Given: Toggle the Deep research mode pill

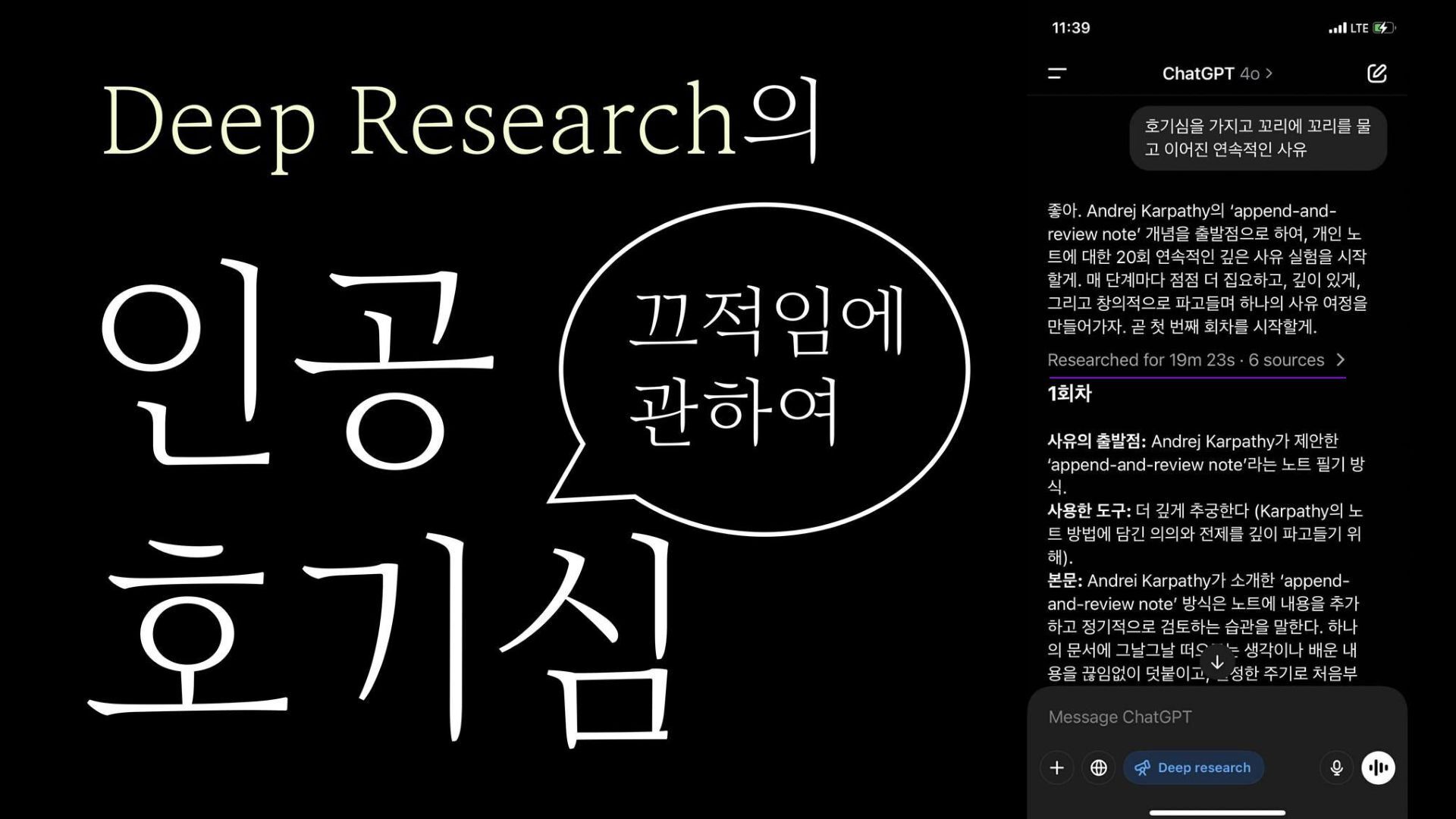Looking at the screenshot, I should click(1193, 767).
